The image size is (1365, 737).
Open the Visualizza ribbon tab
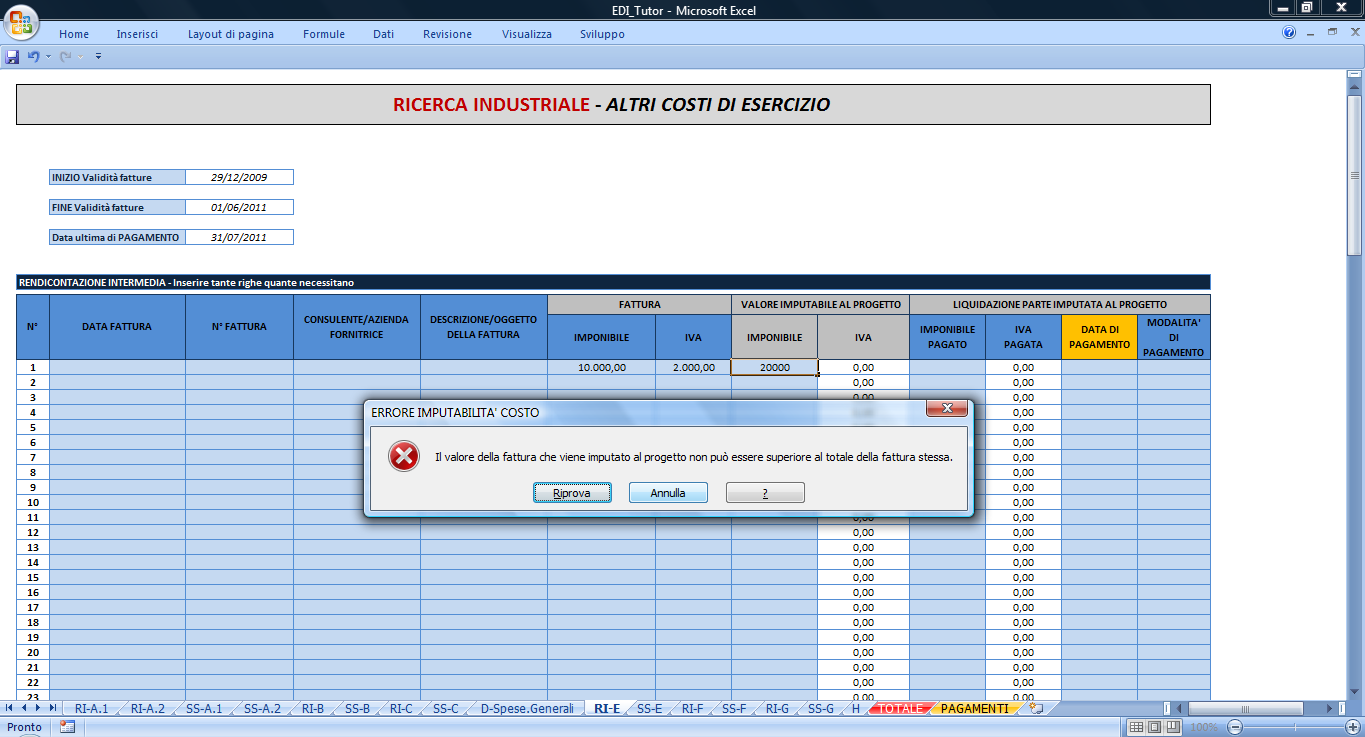point(527,34)
